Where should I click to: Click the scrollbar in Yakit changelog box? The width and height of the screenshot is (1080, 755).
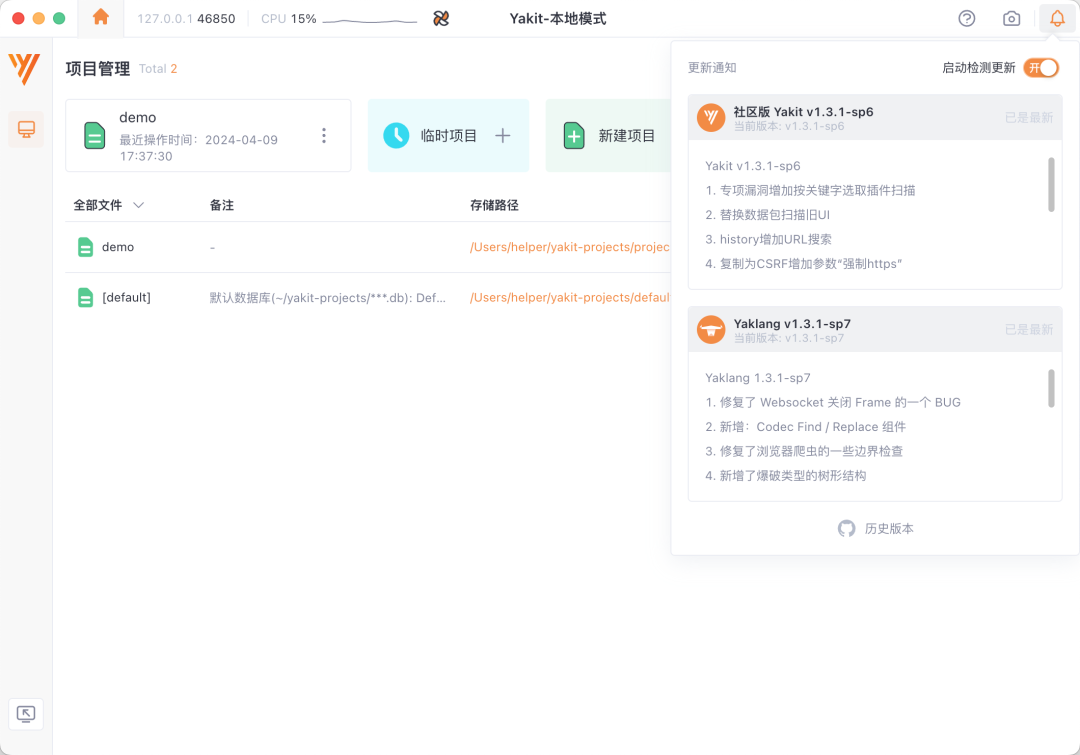pos(1051,185)
